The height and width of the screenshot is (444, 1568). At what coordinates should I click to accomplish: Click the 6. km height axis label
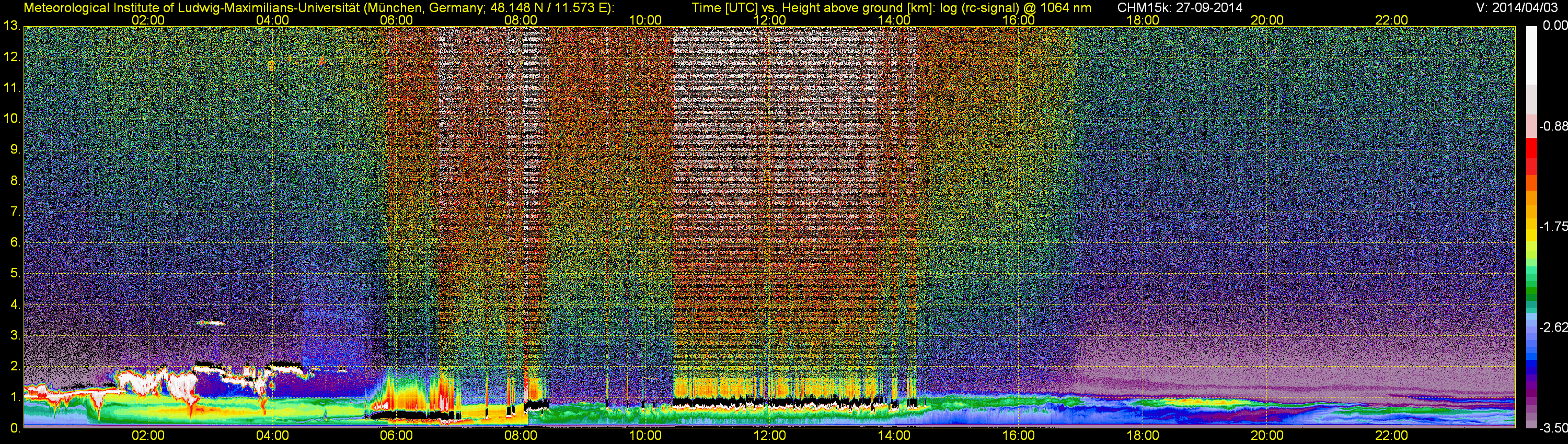15,243
